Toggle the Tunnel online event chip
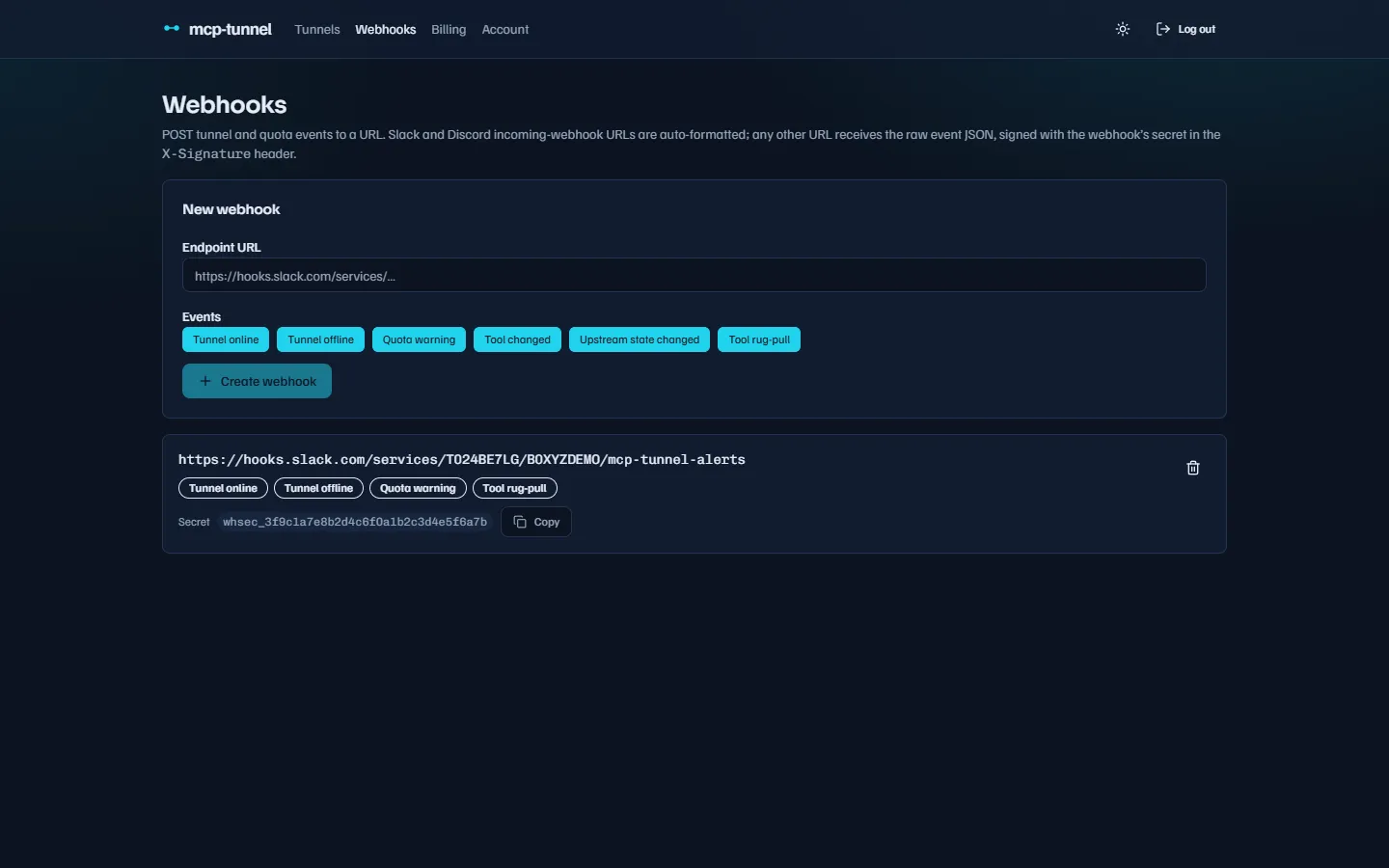Viewport: 1389px width, 868px height. (x=226, y=339)
